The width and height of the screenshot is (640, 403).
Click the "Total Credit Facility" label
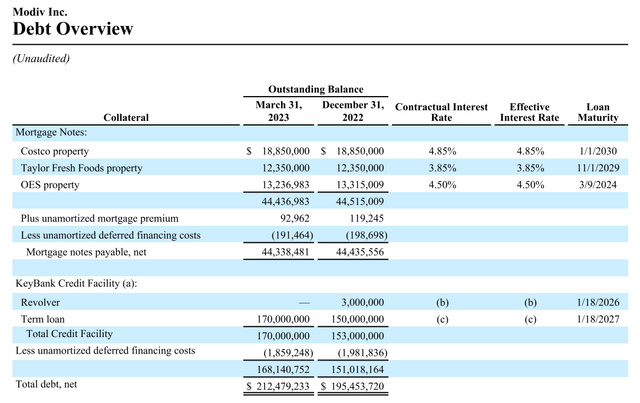coord(69,334)
